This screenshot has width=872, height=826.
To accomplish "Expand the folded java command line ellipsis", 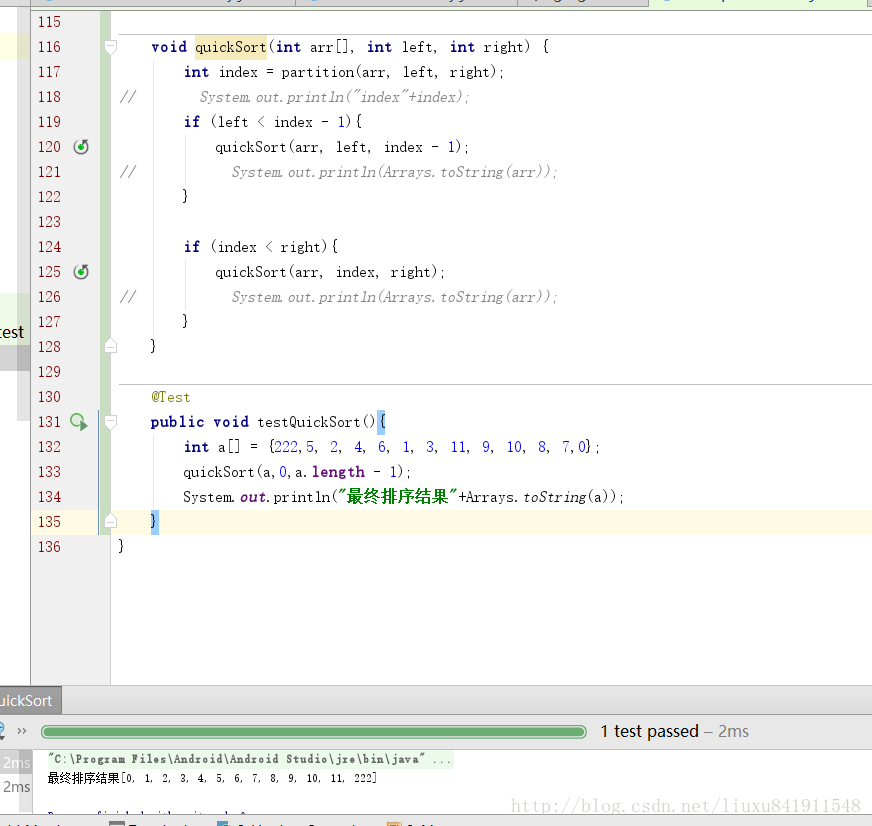I will pos(442,759).
